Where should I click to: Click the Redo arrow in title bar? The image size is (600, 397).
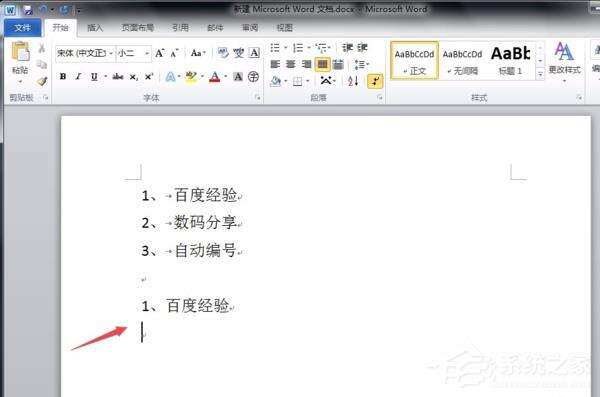[x=64, y=10]
